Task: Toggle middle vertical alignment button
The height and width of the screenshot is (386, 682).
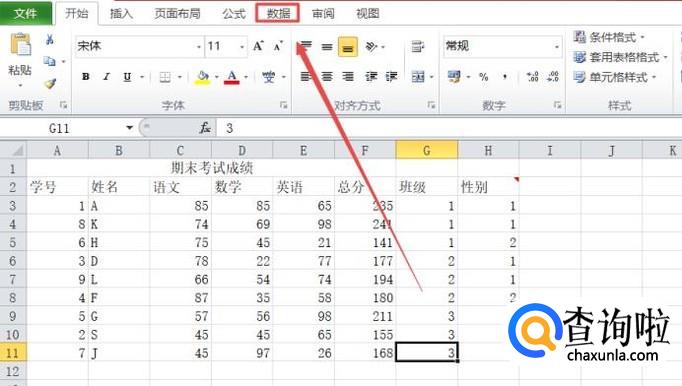Action: point(327,47)
